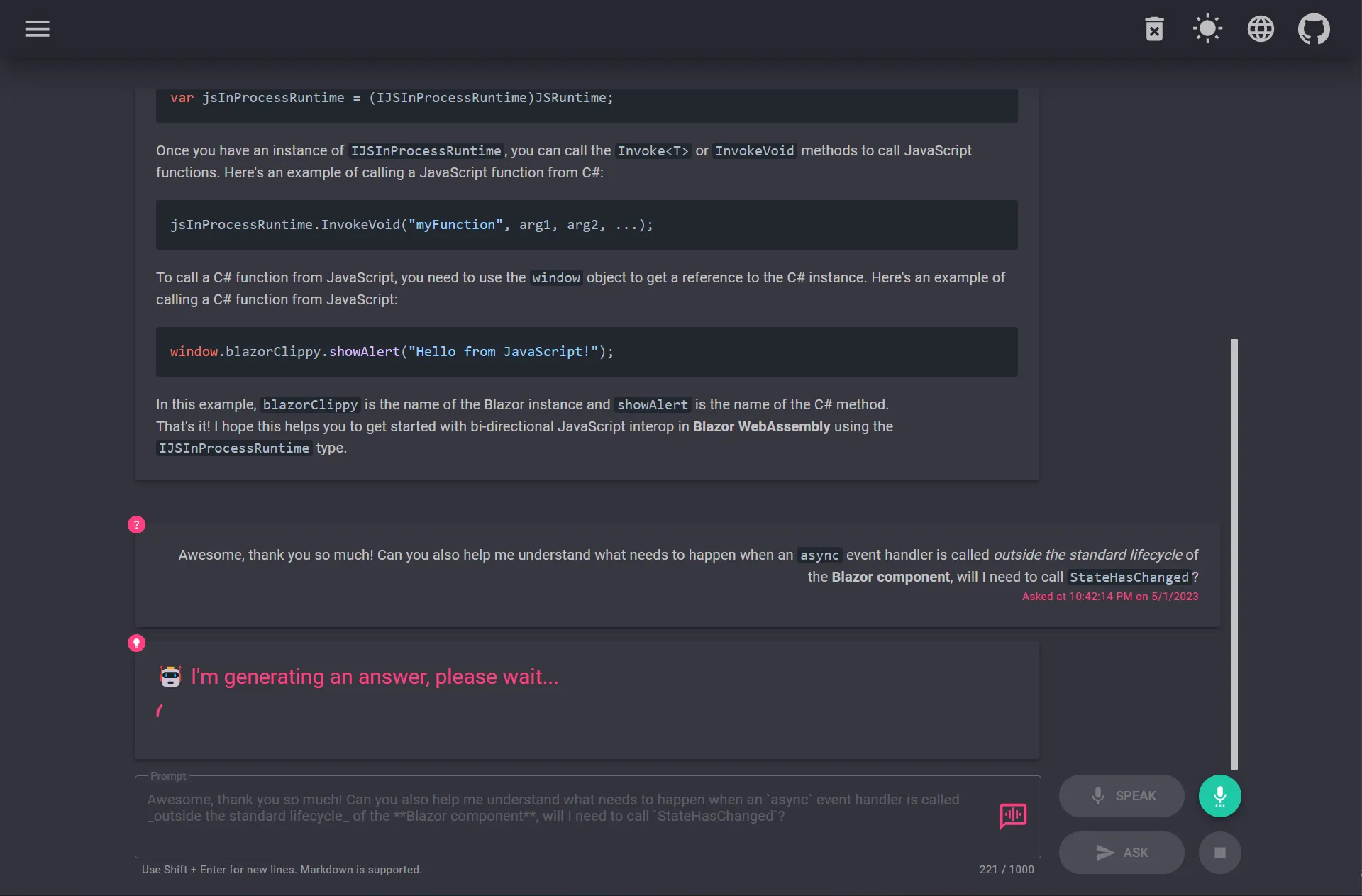
Task: Open the GitHub repository icon
Action: (x=1314, y=29)
